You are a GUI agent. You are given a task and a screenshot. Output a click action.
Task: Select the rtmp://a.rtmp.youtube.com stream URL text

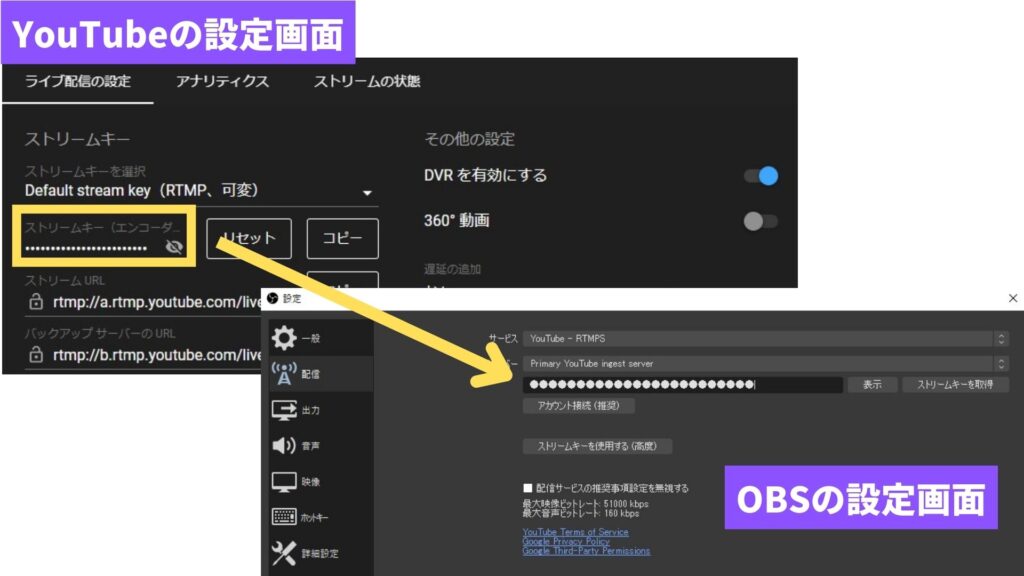coord(157,302)
